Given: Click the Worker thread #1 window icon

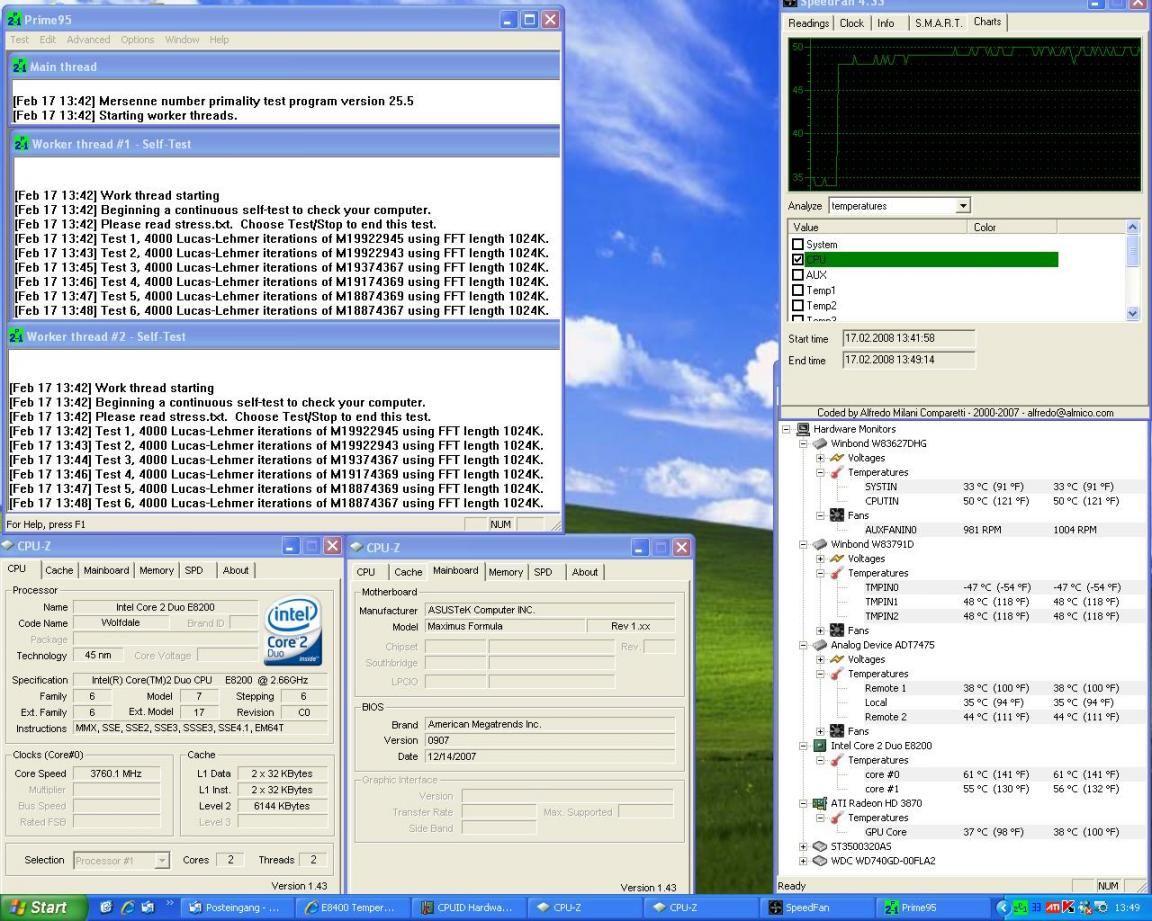Looking at the screenshot, I should click(21, 144).
